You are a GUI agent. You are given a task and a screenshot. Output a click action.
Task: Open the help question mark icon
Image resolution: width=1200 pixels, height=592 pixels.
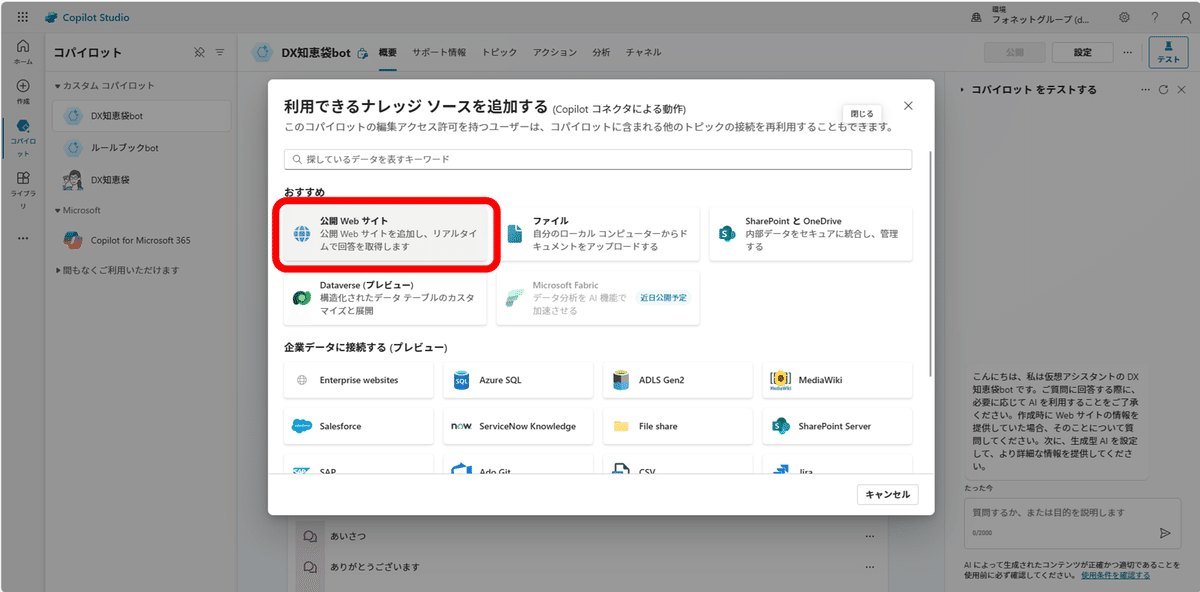tap(1154, 17)
